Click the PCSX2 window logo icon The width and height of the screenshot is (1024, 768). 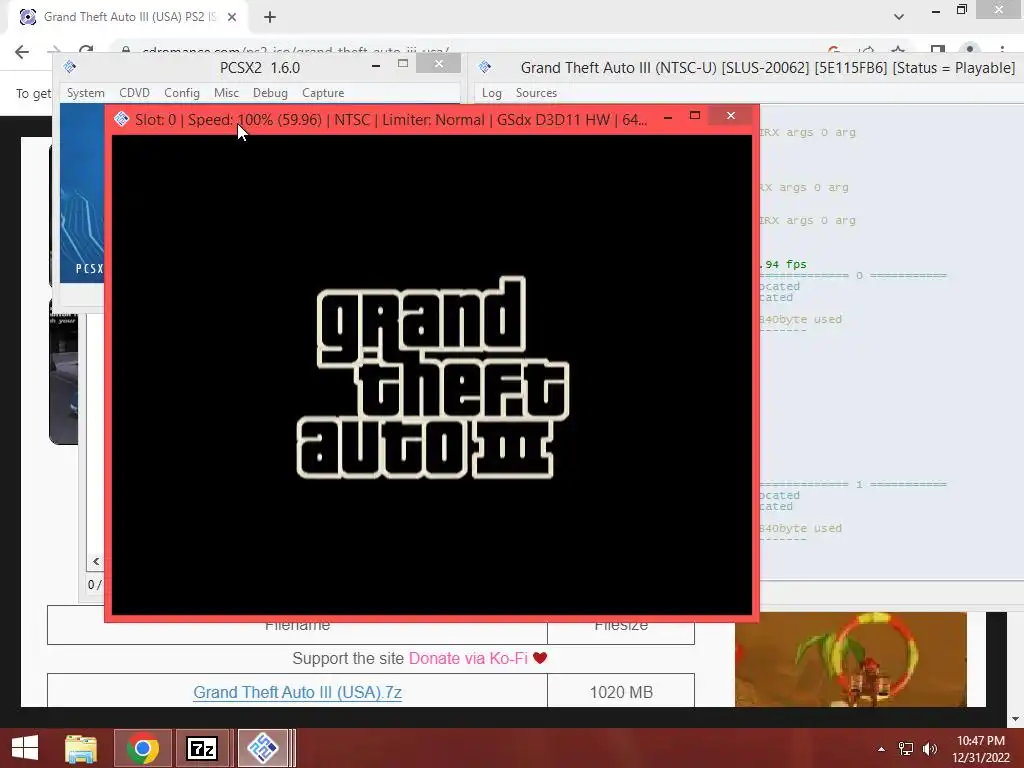[x=70, y=67]
